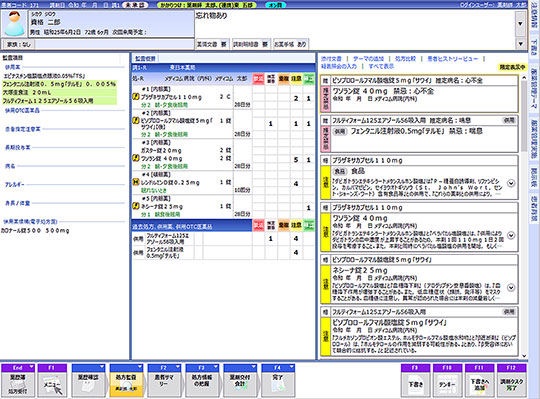540x399 pixels.
Task: Click the F4 完了 step
Action: [278, 381]
